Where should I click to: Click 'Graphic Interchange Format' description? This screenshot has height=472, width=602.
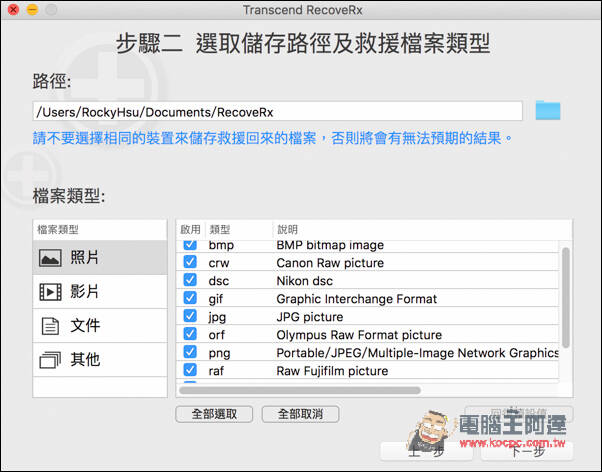357,299
